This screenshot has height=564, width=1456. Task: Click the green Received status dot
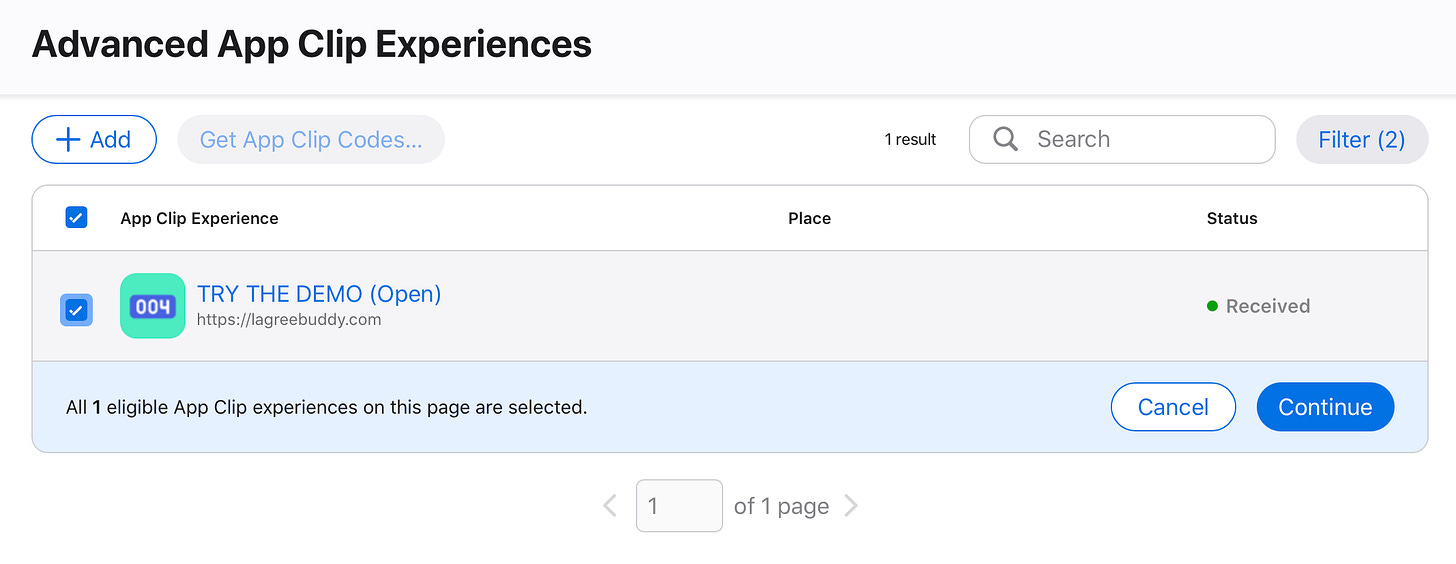[1213, 306]
